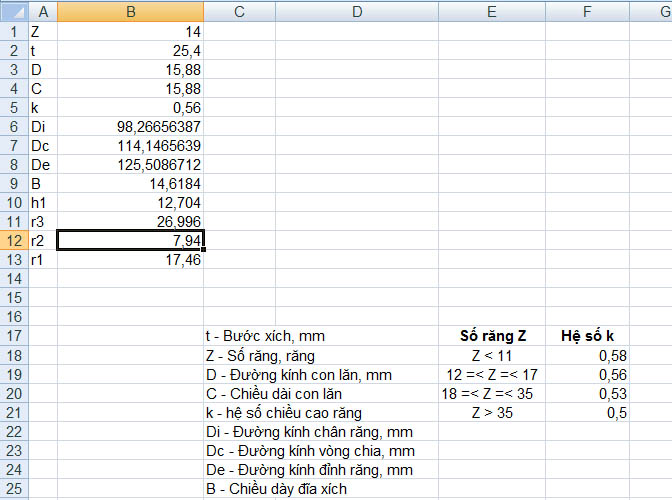The height and width of the screenshot is (500, 672).
Task: Click cell with value 0,53
Action: pyautogui.click(x=588, y=394)
